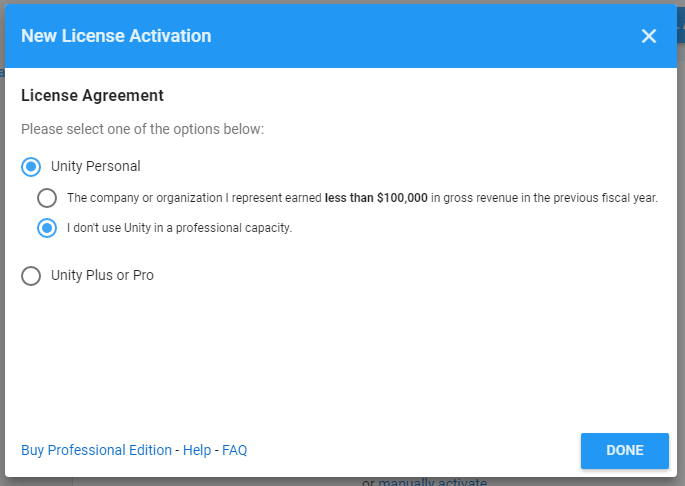Image resolution: width=685 pixels, height=486 pixels.
Task: Click the "Unity Plus or Pro" label text
Action: pyautogui.click(x=102, y=275)
